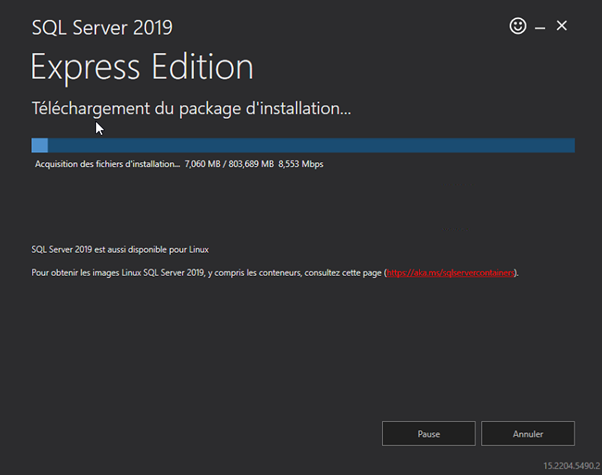Click the SQL Server 2019 title text

(x=102, y=28)
